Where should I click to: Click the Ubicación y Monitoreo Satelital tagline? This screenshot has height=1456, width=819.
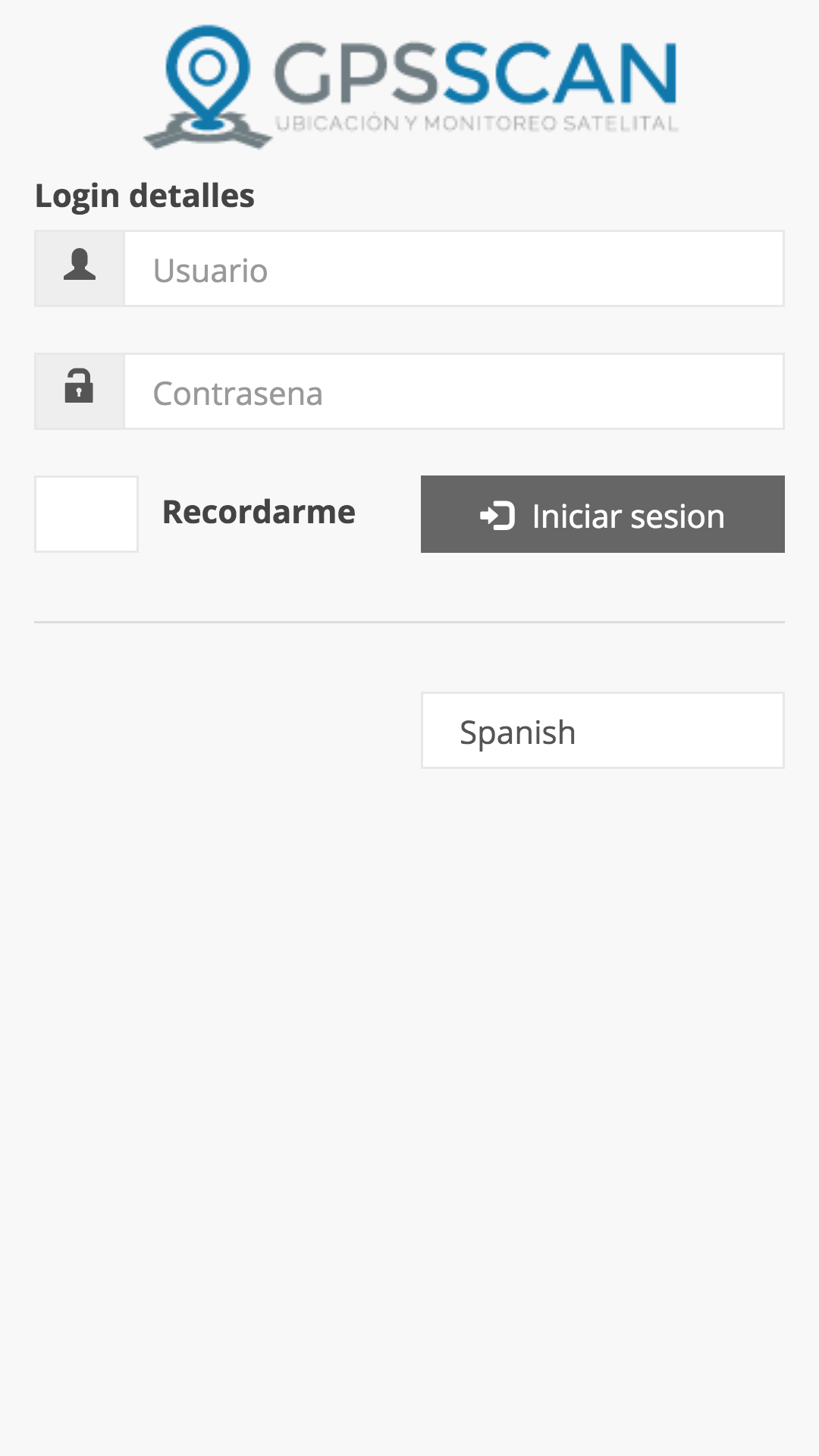click(x=476, y=124)
